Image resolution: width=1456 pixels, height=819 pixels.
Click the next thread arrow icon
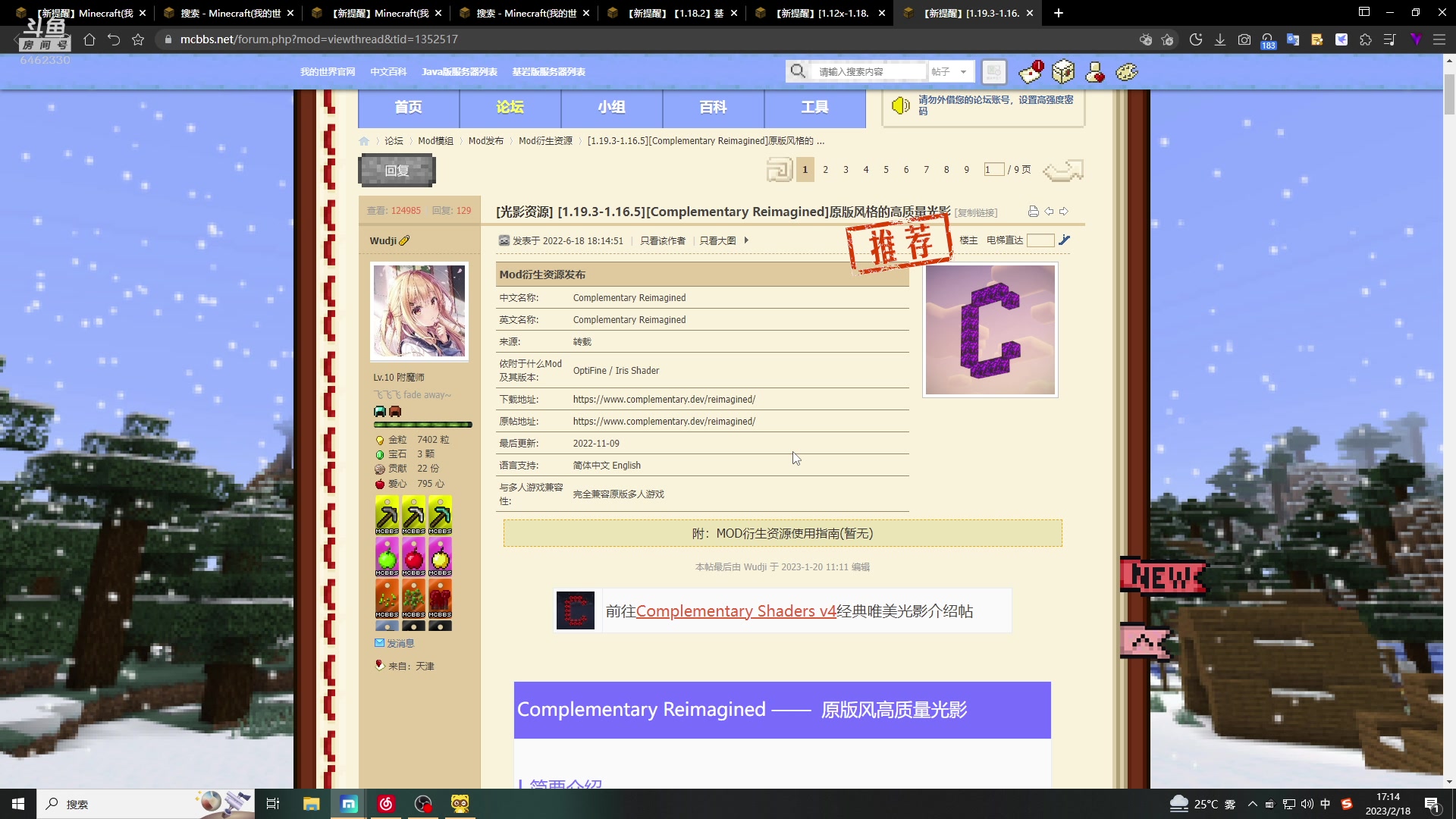tap(1063, 212)
